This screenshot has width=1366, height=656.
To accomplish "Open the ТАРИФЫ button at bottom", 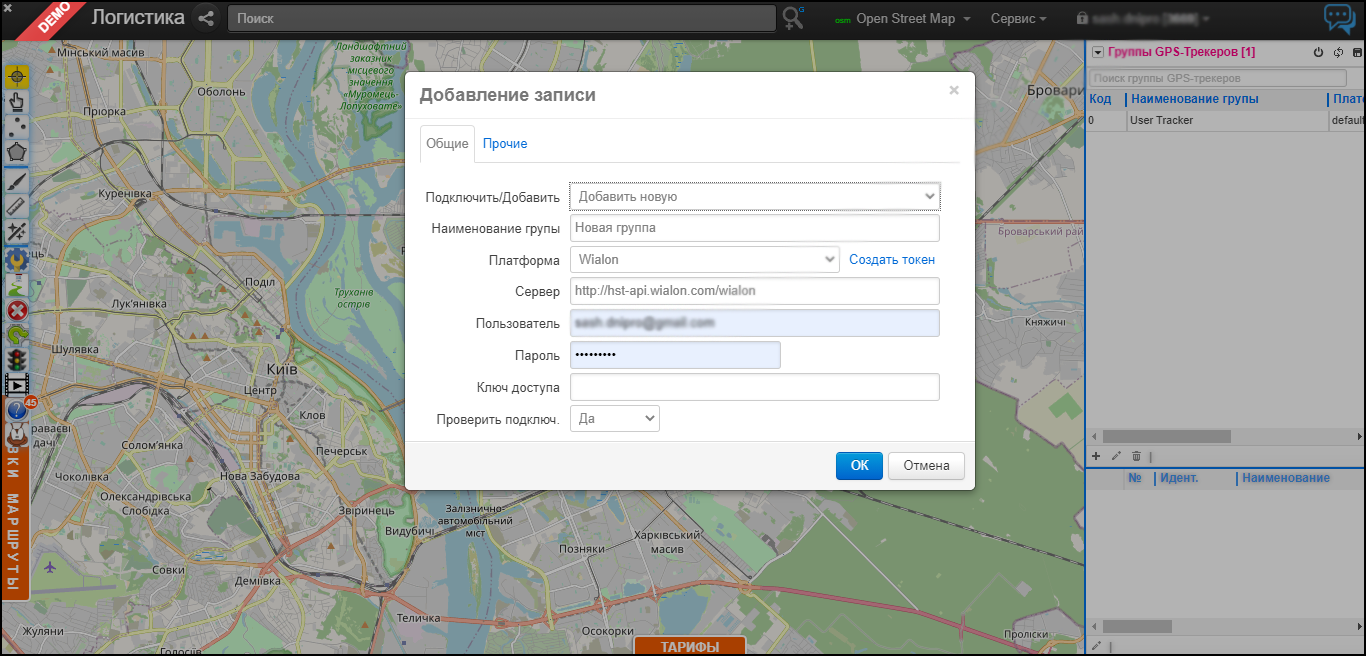I will tap(690, 647).
